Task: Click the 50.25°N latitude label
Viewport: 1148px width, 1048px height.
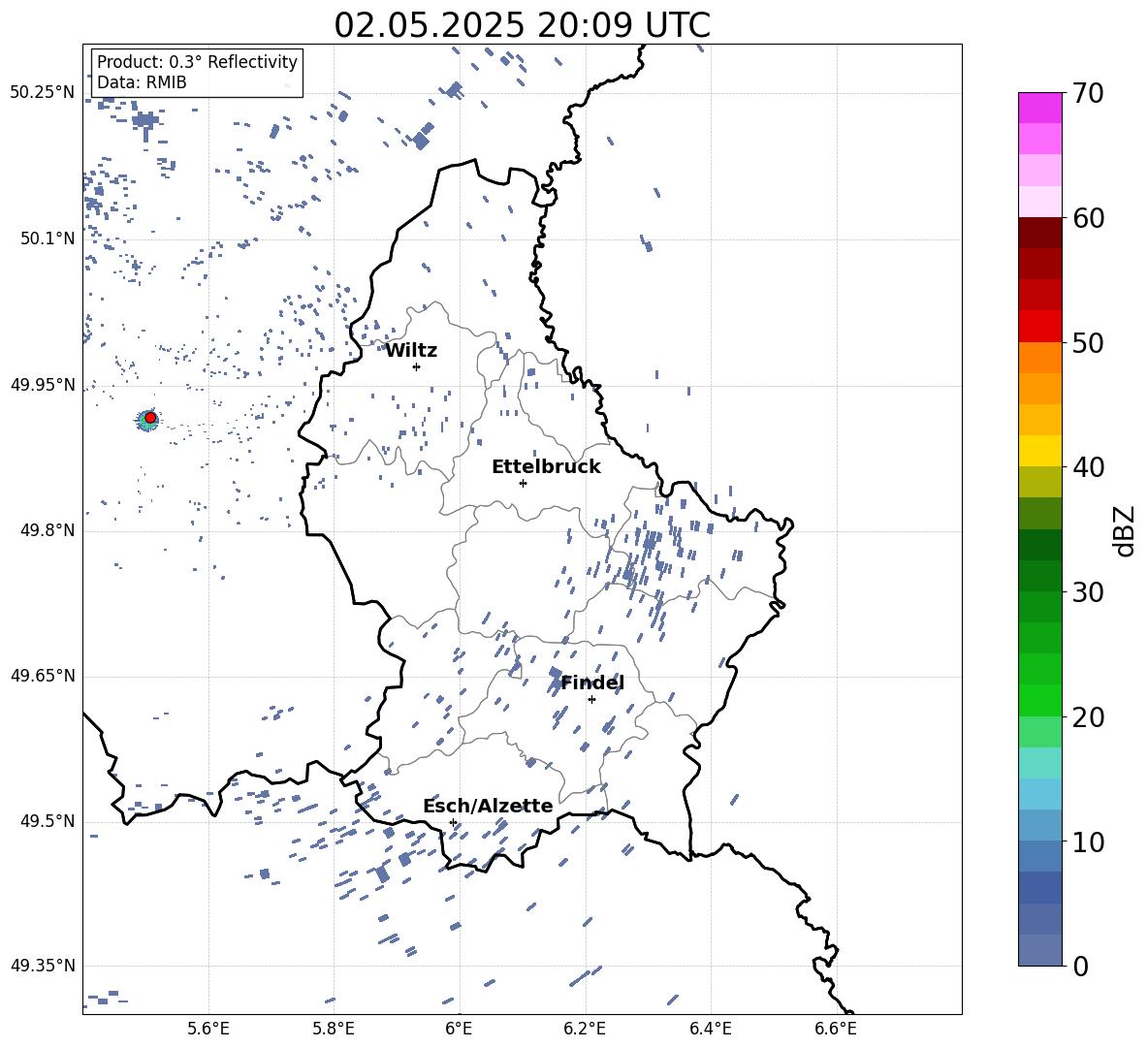Action: (43, 93)
